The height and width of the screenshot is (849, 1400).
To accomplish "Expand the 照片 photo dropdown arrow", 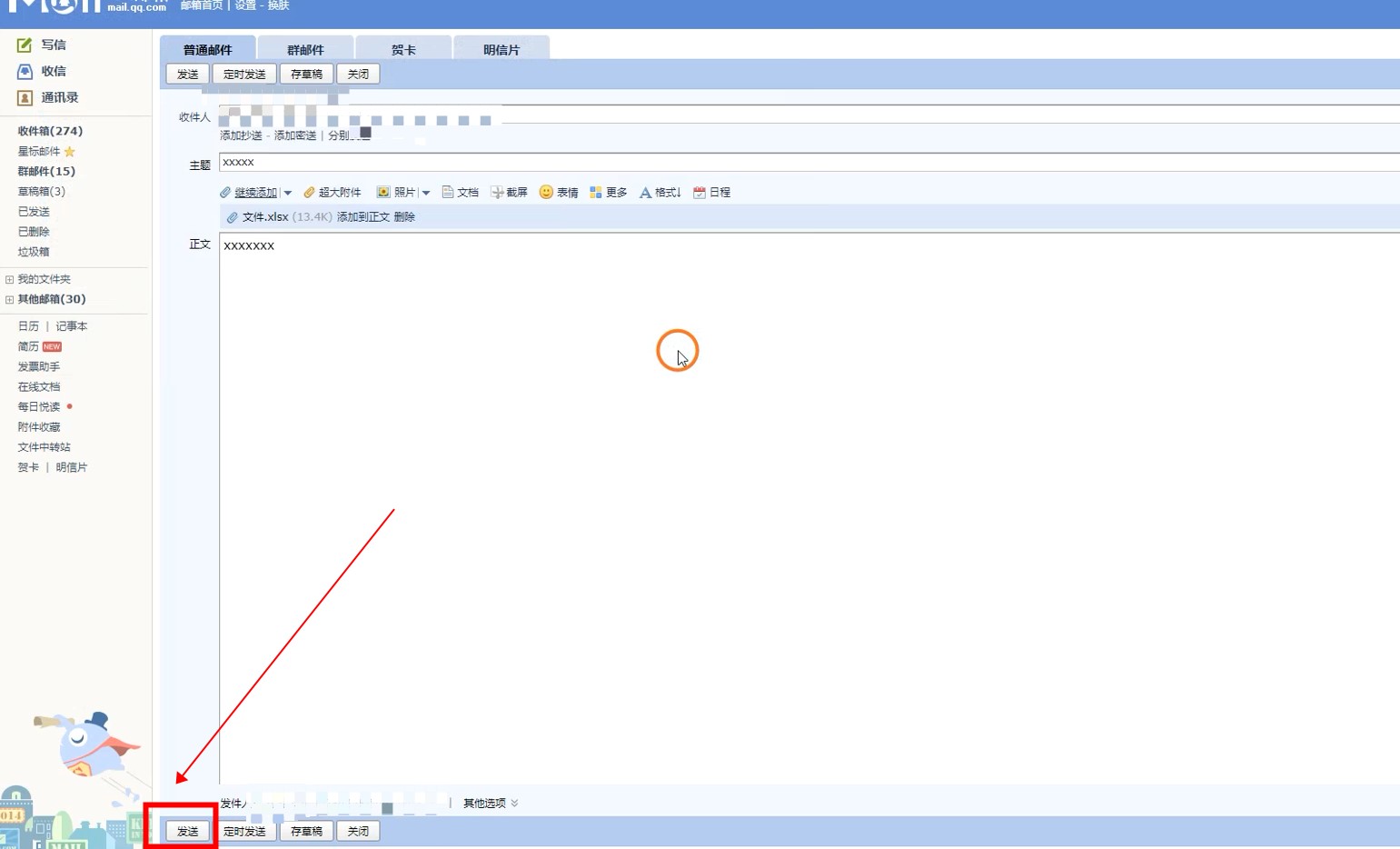I will 426,193.
